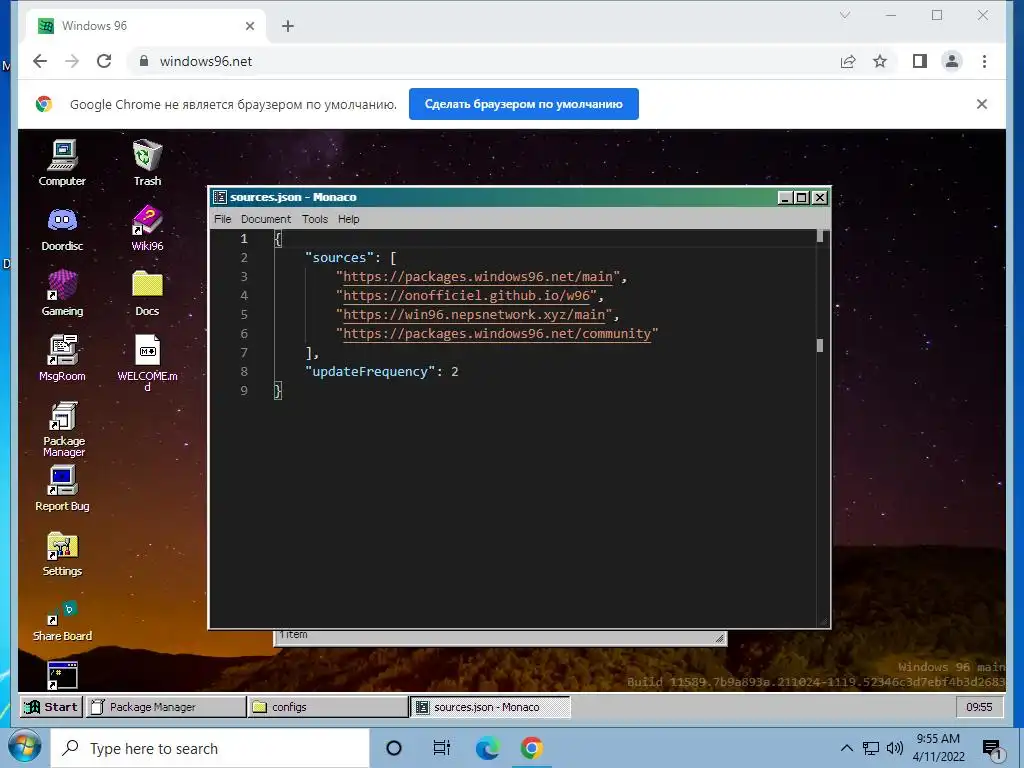The height and width of the screenshot is (768, 1024).
Task: Dismiss the Chrome default browser infobar
Action: pyautogui.click(x=982, y=104)
